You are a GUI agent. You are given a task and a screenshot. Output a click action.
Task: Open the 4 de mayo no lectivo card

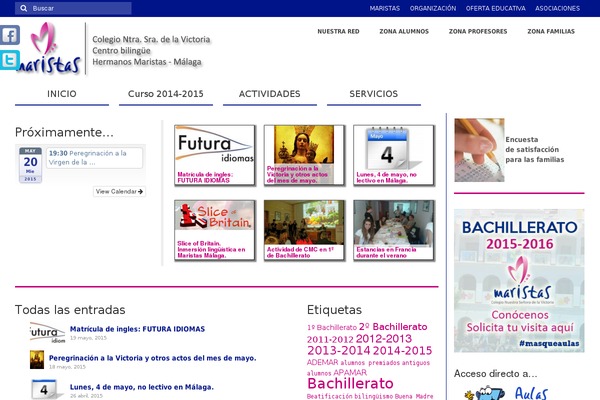click(394, 155)
